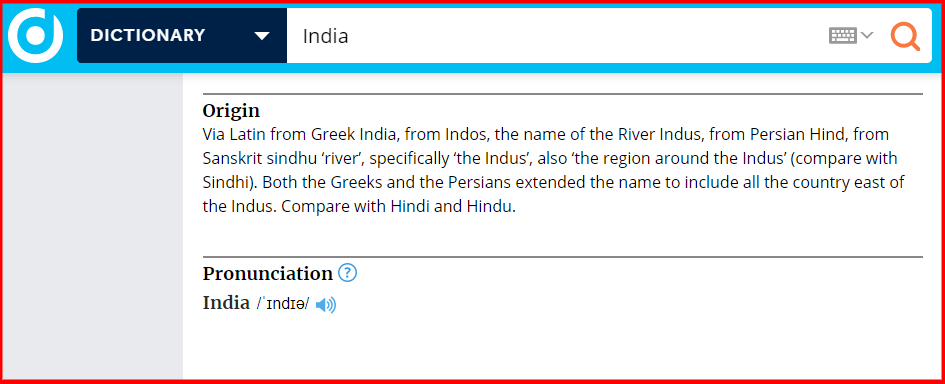Click the word Hindi in origin text
This screenshot has height=384, width=945.
pos(409,207)
